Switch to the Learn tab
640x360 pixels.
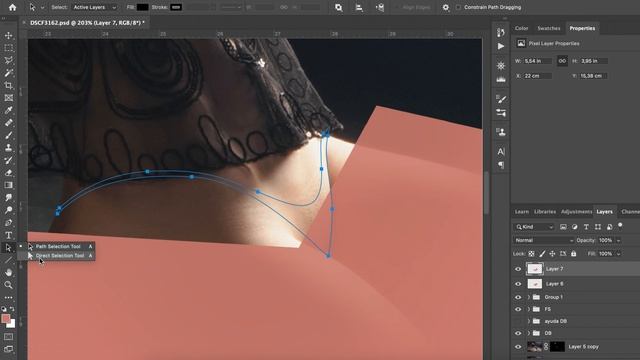(x=522, y=211)
